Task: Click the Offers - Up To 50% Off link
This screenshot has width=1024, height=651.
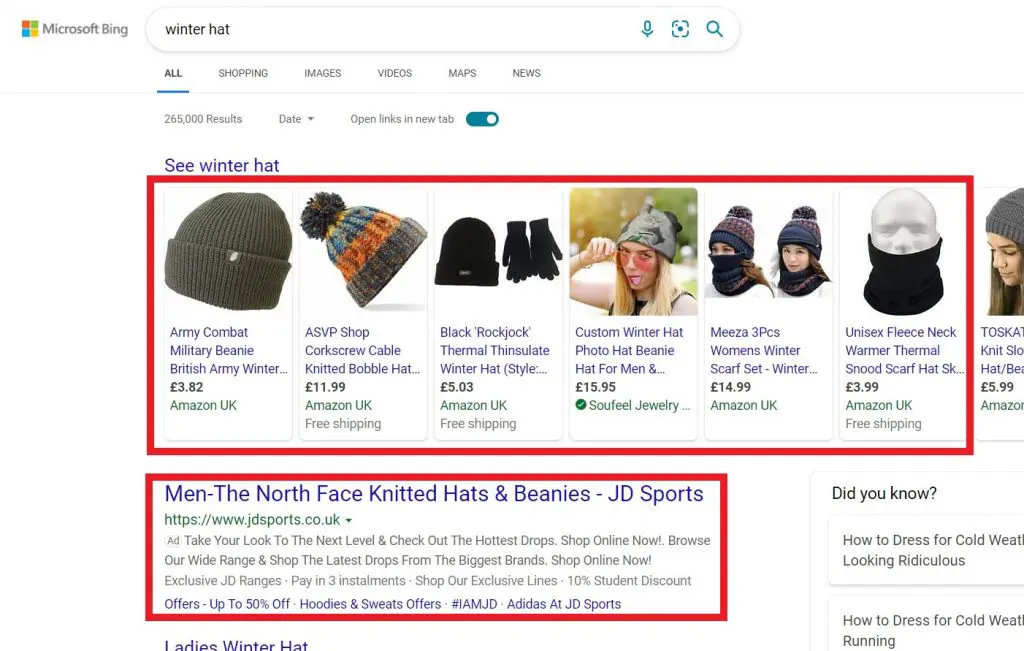Action: 227,604
